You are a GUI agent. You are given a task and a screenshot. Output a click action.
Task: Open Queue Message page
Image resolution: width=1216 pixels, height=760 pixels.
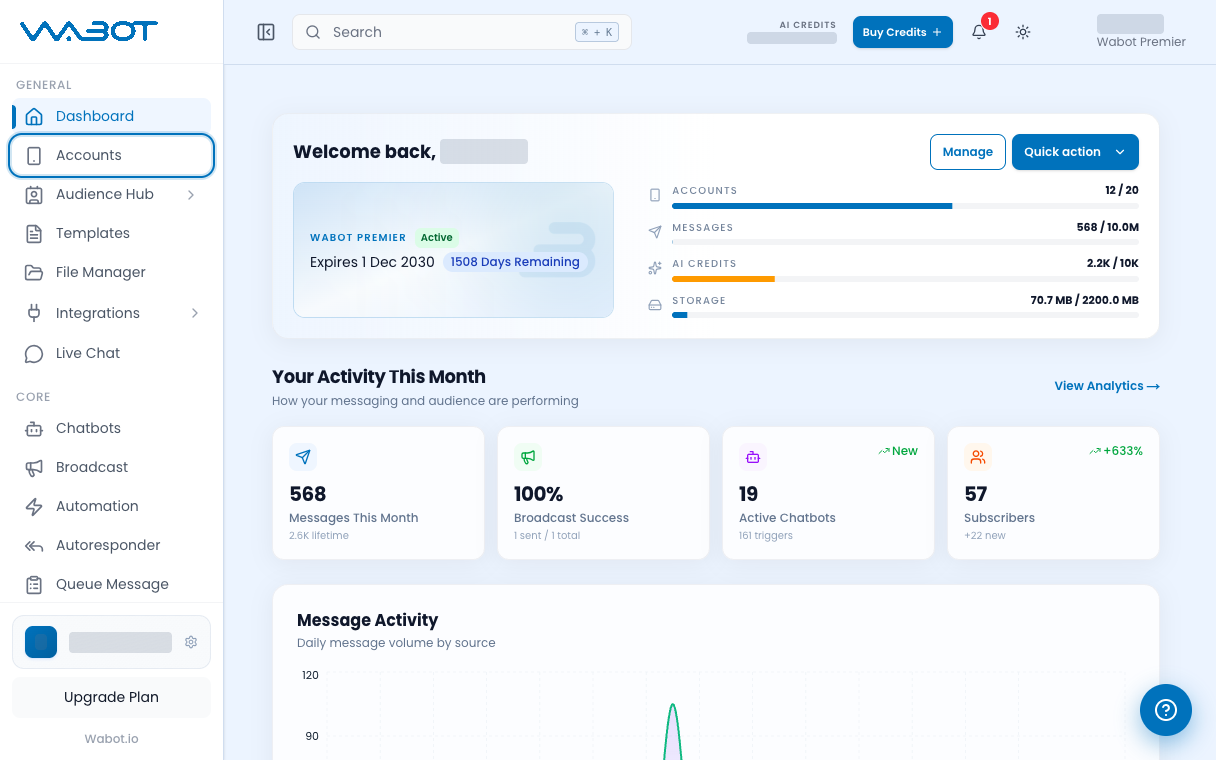[112, 584]
